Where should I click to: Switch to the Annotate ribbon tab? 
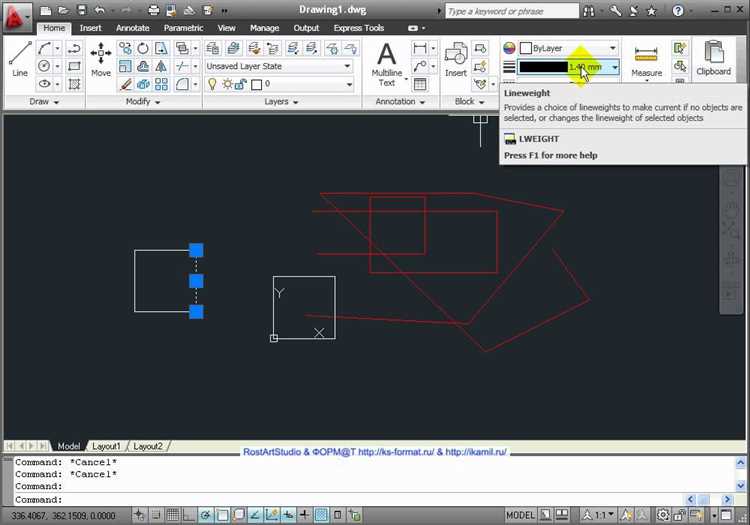click(133, 28)
